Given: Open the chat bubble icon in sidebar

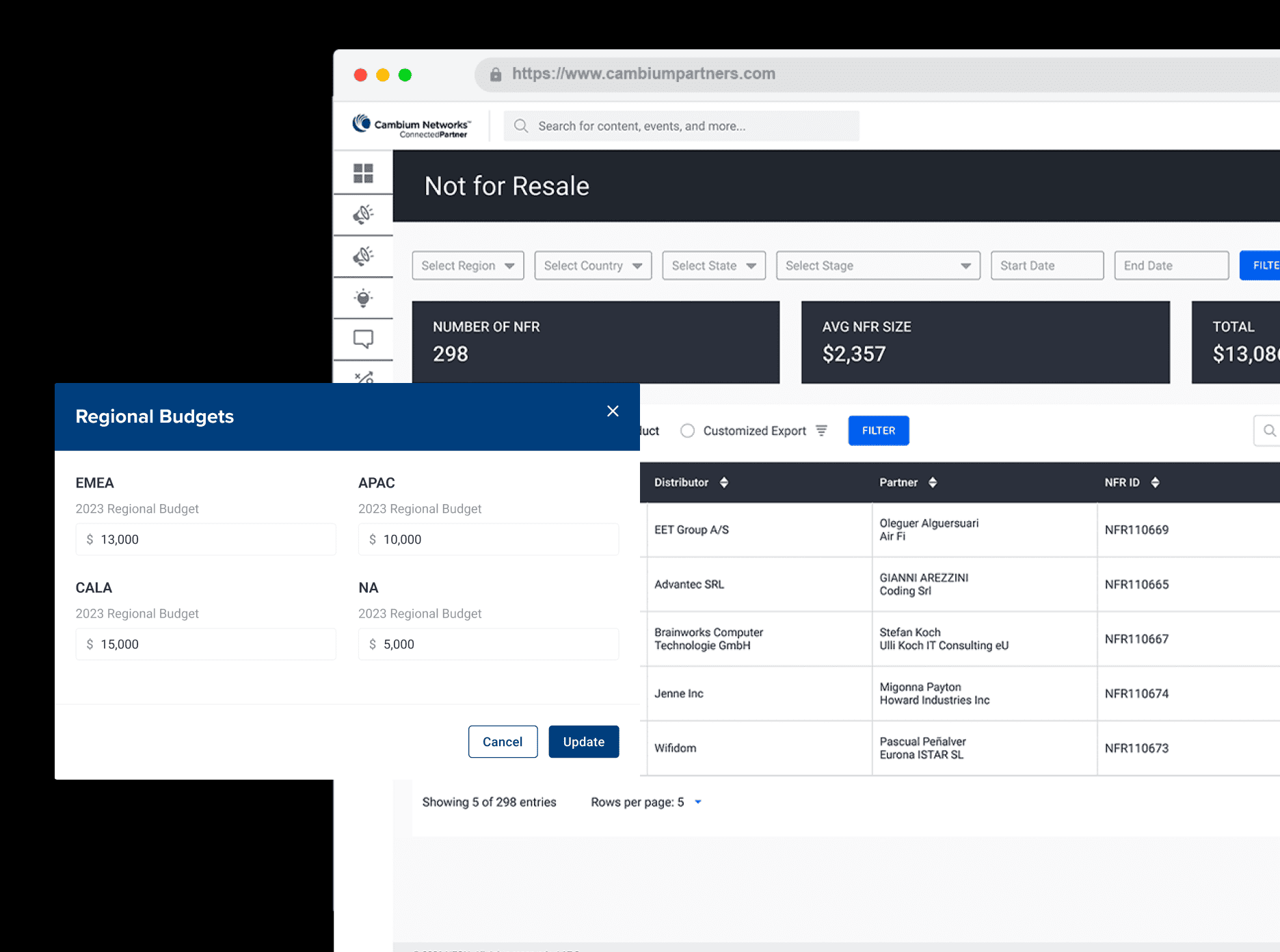Looking at the screenshot, I should [x=363, y=339].
